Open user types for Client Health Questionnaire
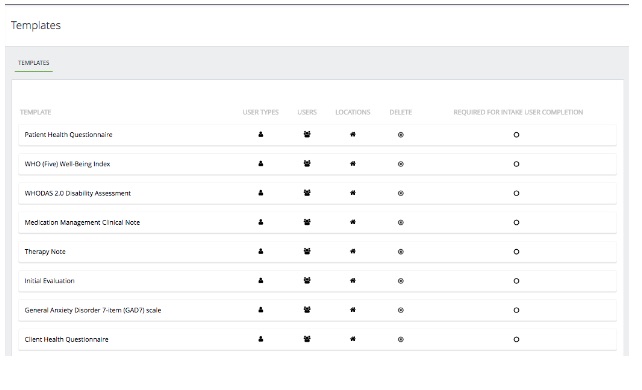Image resolution: width=642 pixels, height=390 pixels. [260, 339]
